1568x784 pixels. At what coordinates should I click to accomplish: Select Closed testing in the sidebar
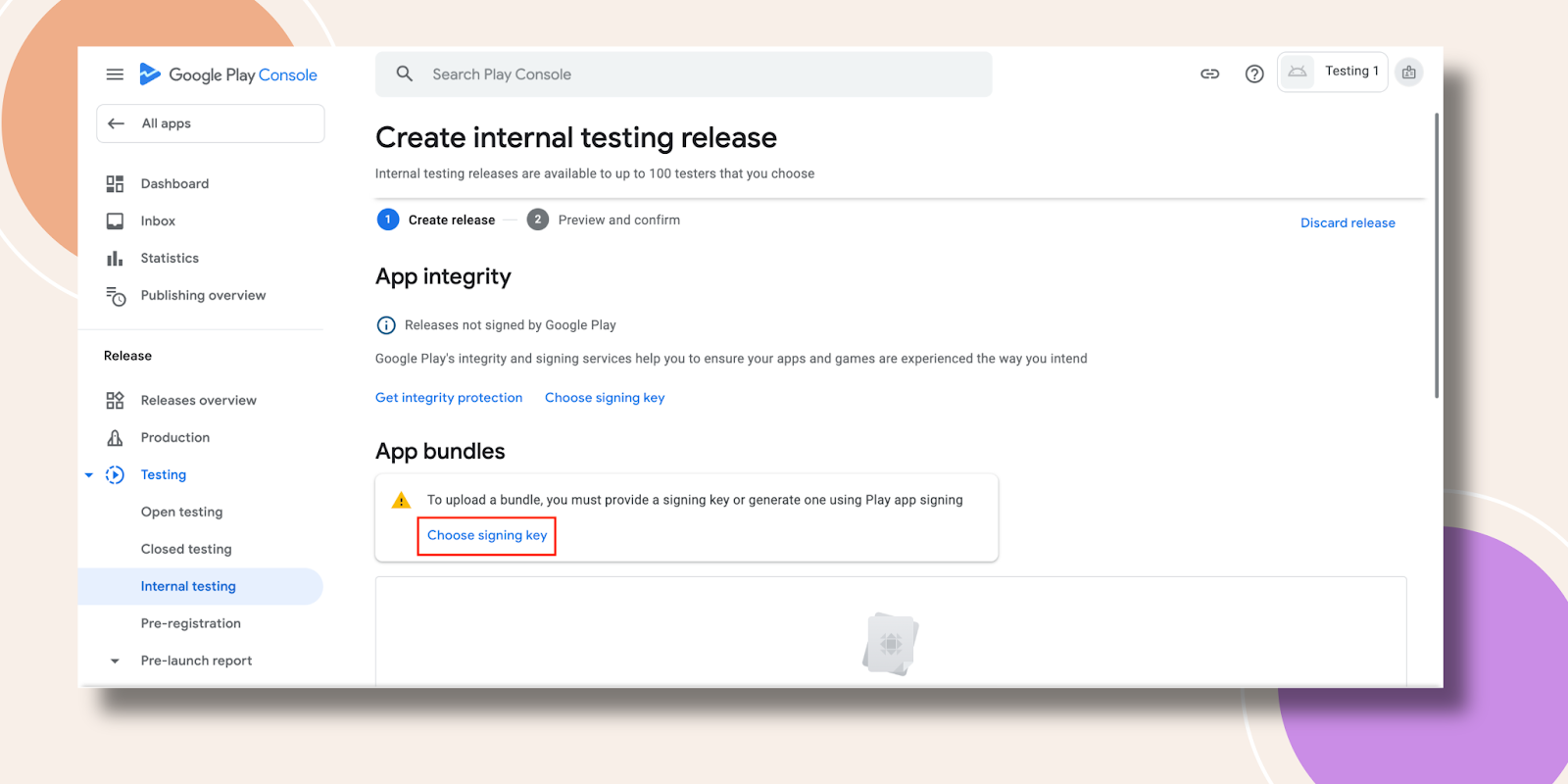[186, 549]
